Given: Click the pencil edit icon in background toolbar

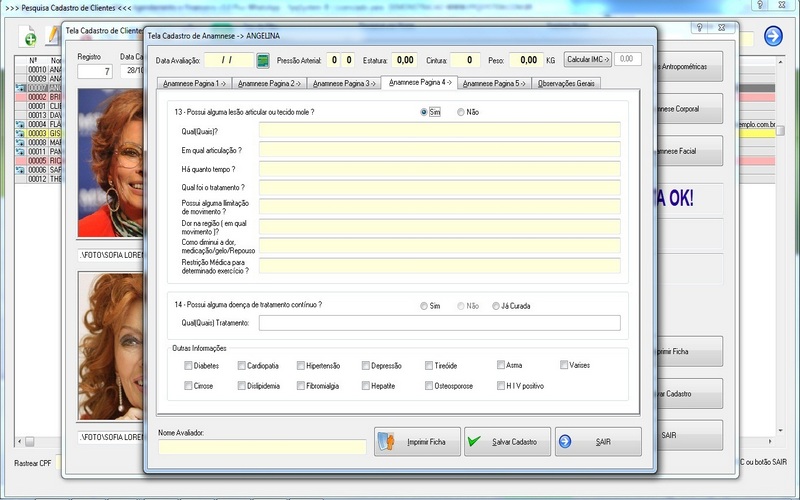Looking at the screenshot, I should point(53,36).
